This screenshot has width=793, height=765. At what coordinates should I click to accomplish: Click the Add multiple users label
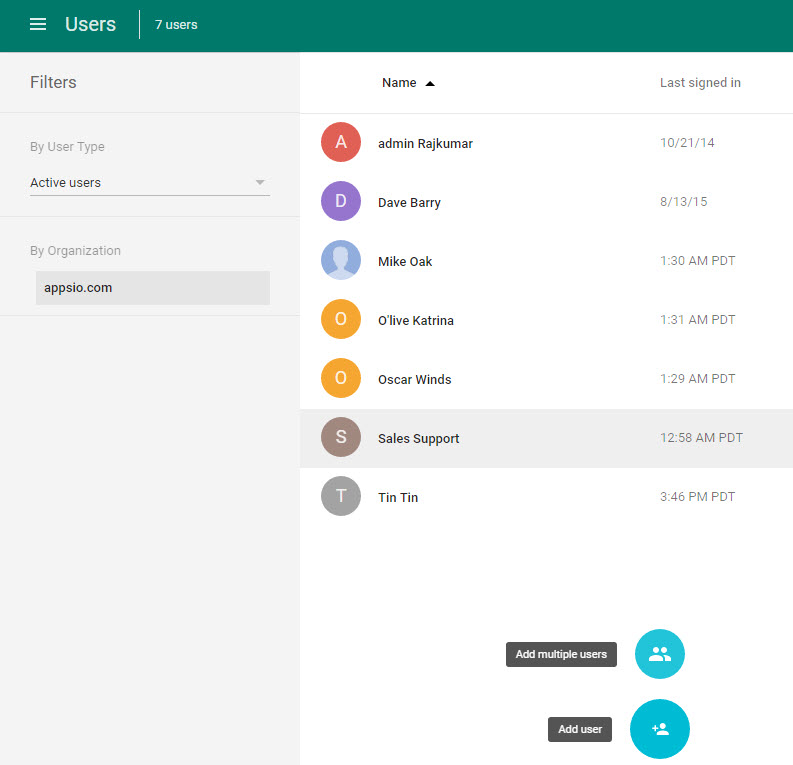561,655
